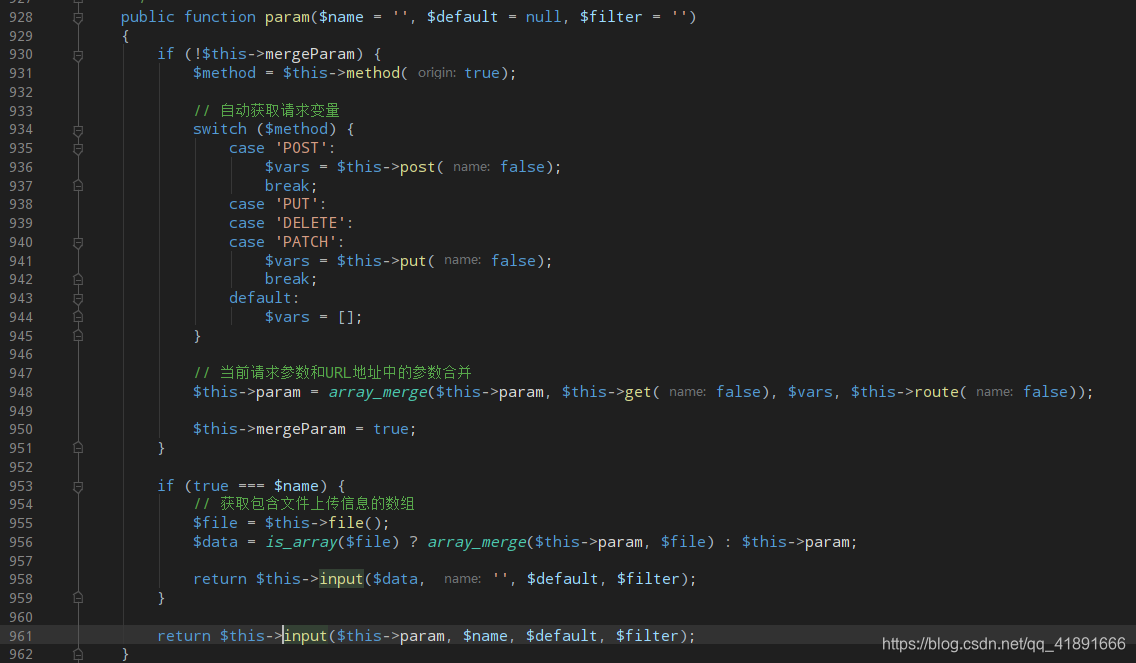Click the switch keyword on line 934
The image size is (1136, 663).
pyautogui.click(x=220, y=129)
